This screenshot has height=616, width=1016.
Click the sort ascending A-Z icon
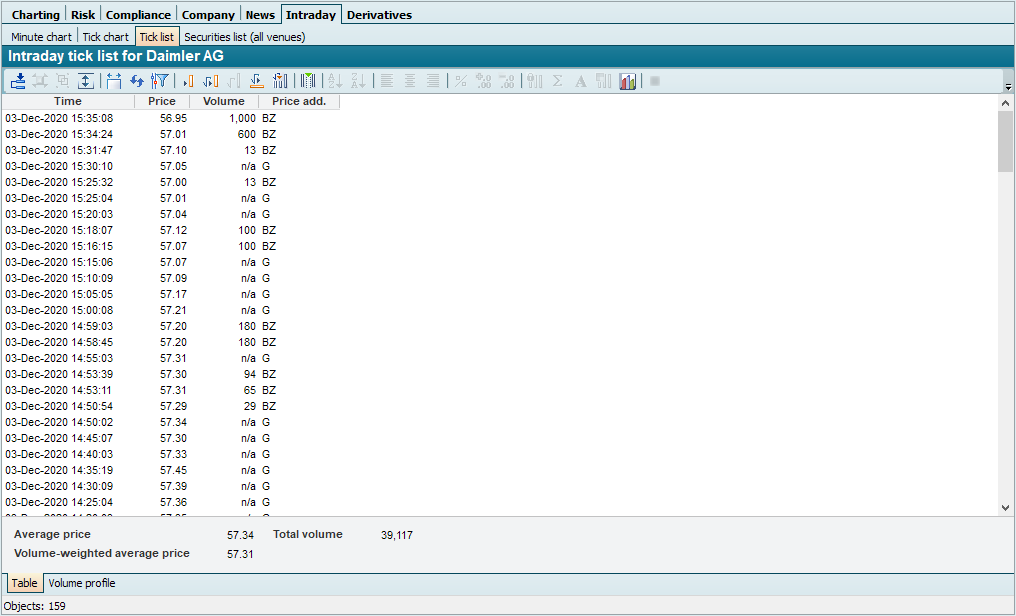335,81
